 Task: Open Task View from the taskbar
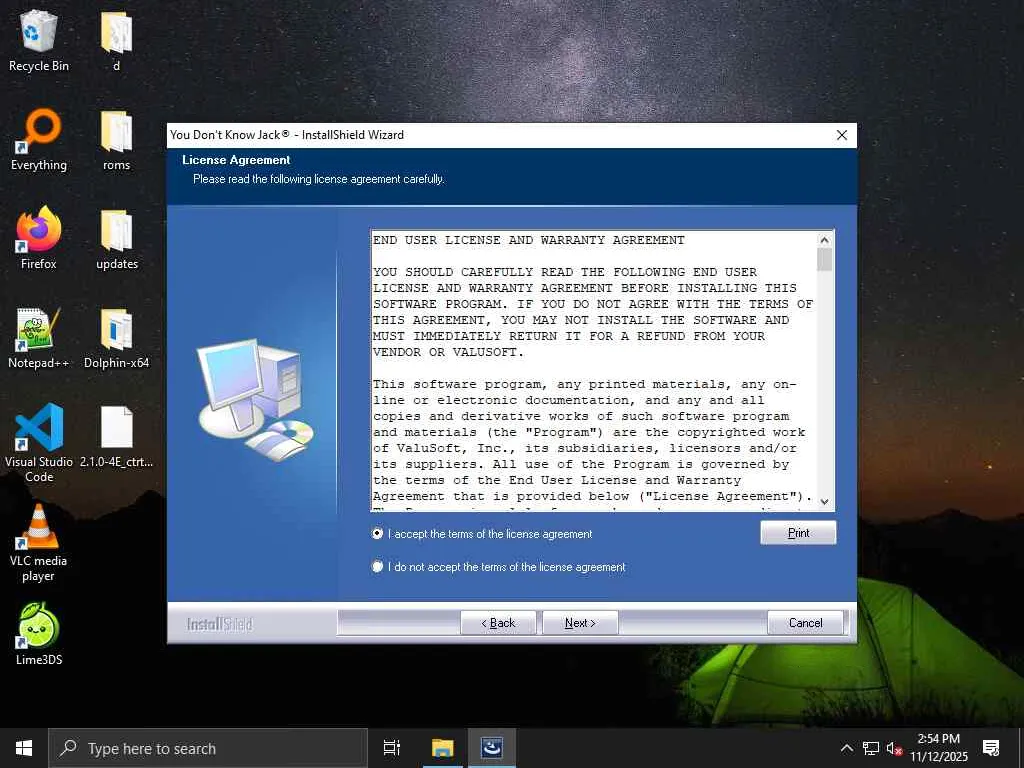pyautogui.click(x=391, y=748)
